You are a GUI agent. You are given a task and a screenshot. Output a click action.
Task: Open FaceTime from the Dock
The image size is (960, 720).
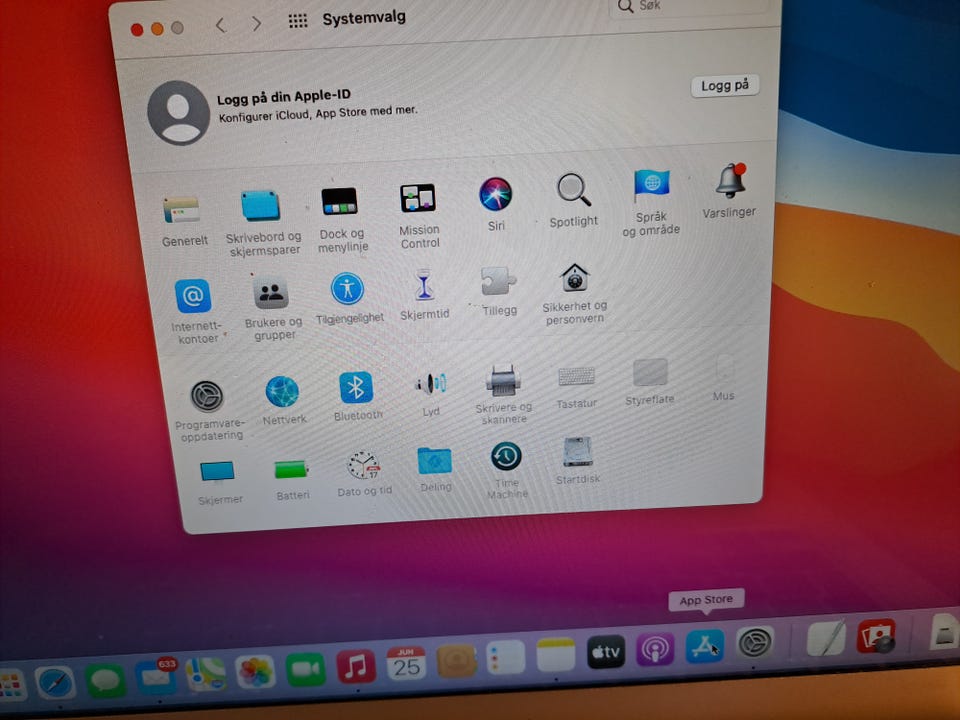coord(306,669)
